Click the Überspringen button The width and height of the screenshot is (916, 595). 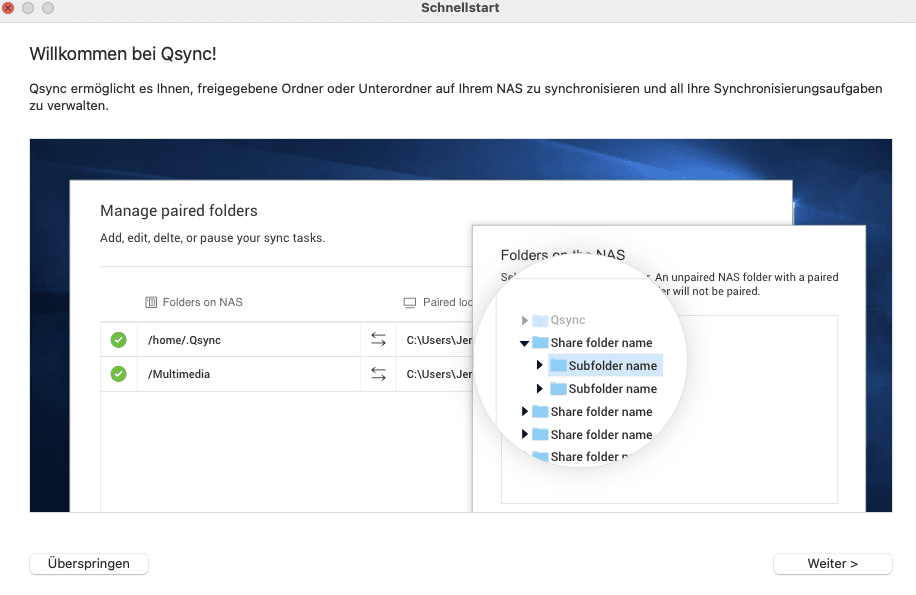tap(89, 563)
